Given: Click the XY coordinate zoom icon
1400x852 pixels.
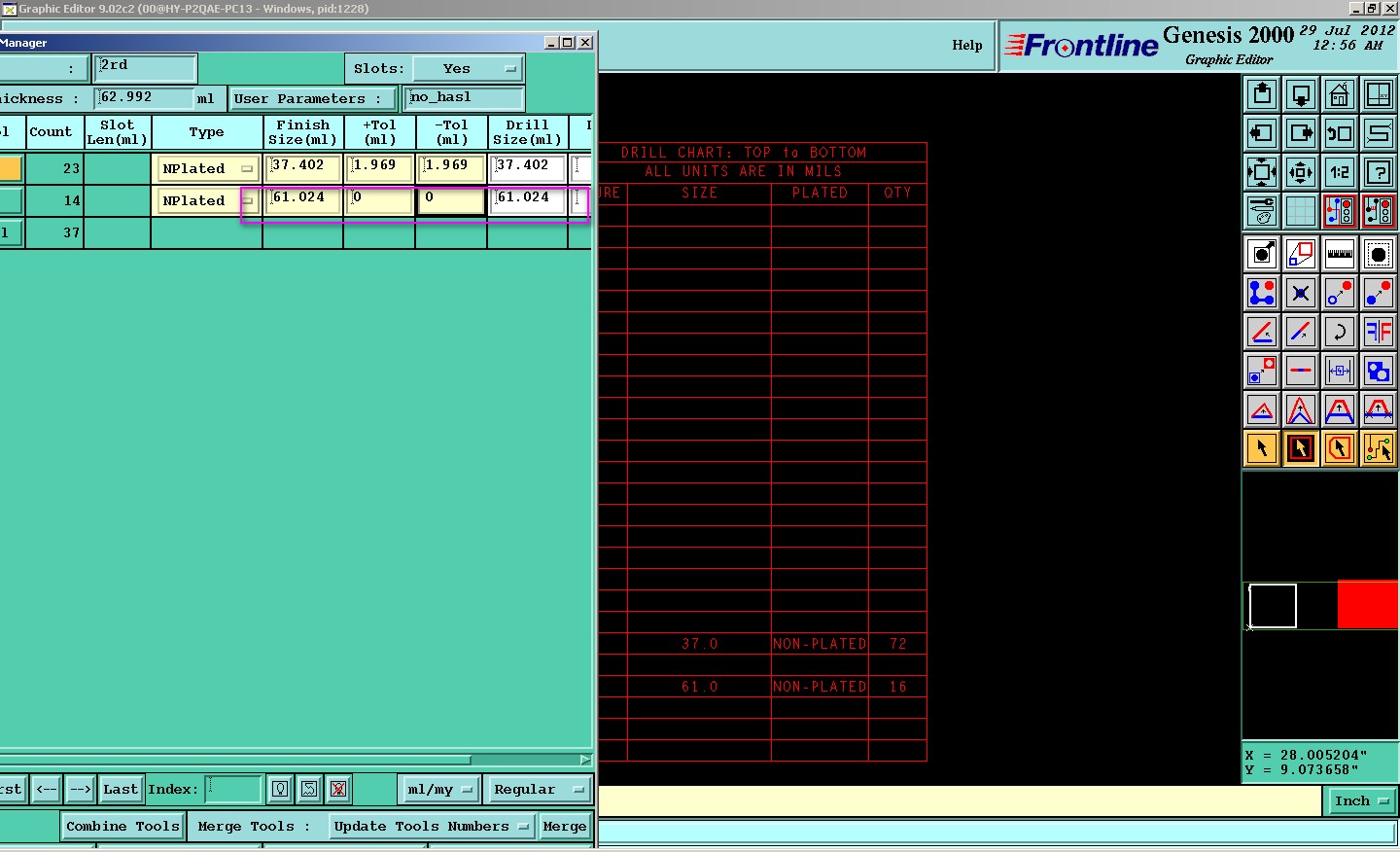Looking at the screenshot, I should click(1379, 94).
